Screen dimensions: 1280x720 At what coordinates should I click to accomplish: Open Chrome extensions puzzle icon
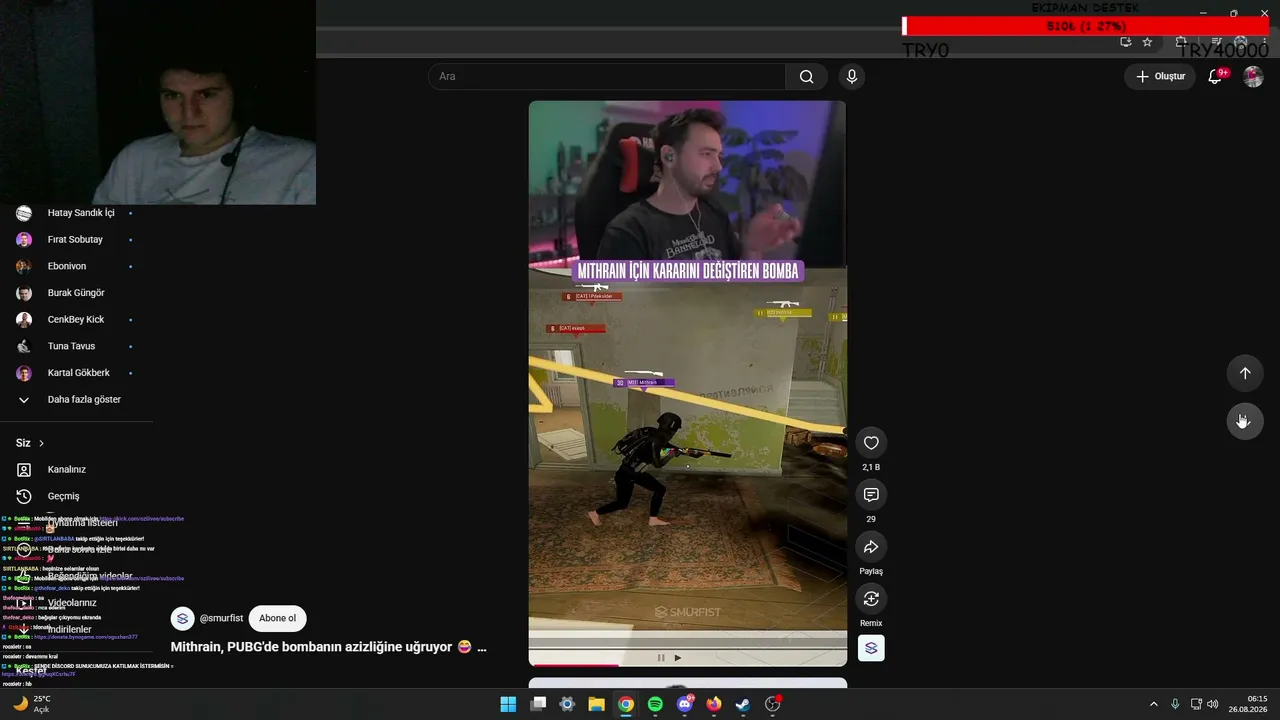(1181, 42)
